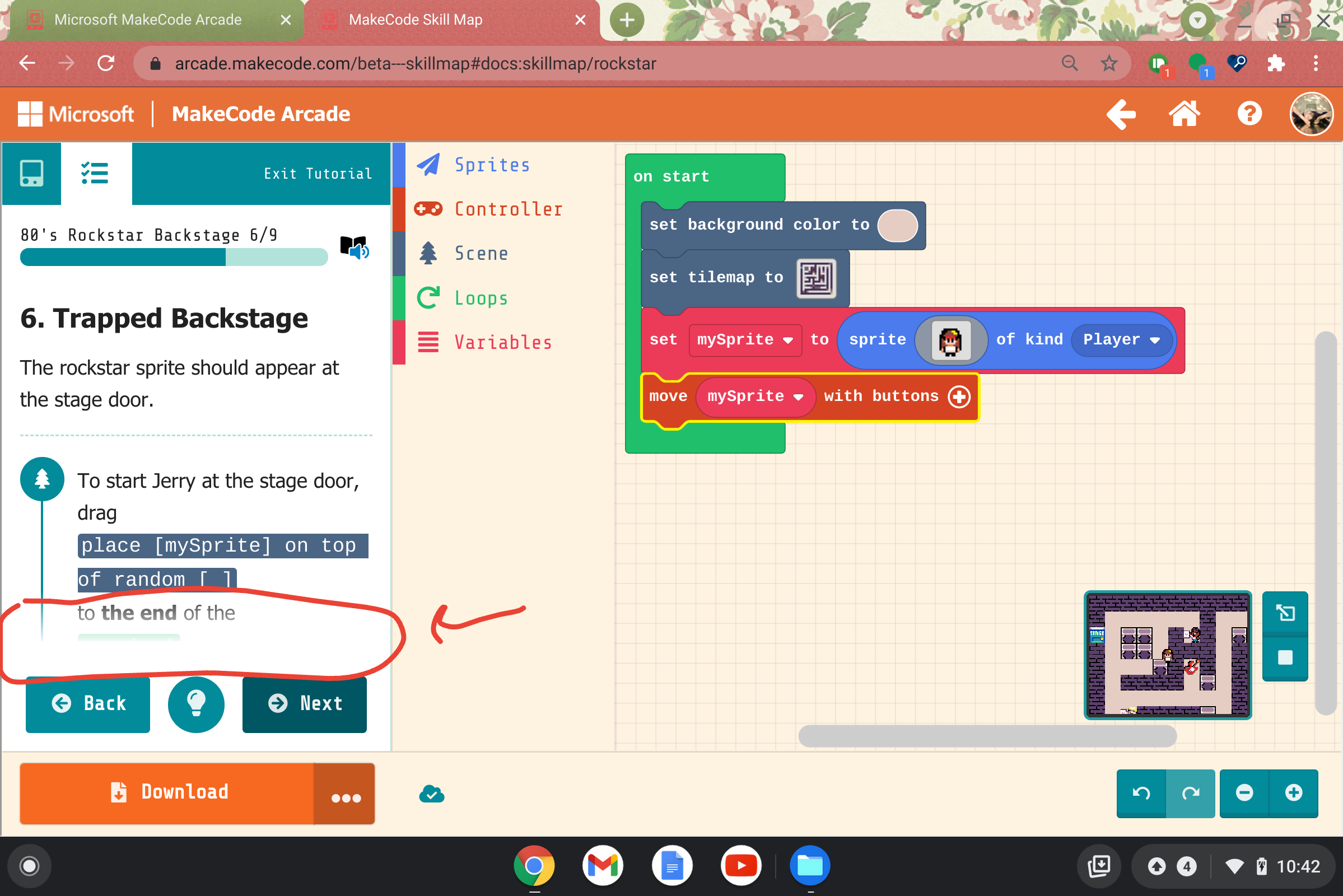The height and width of the screenshot is (896, 1343).
Task: Switch to the Microsoft MakeCode Arcade tab
Action: [x=147, y=20]
